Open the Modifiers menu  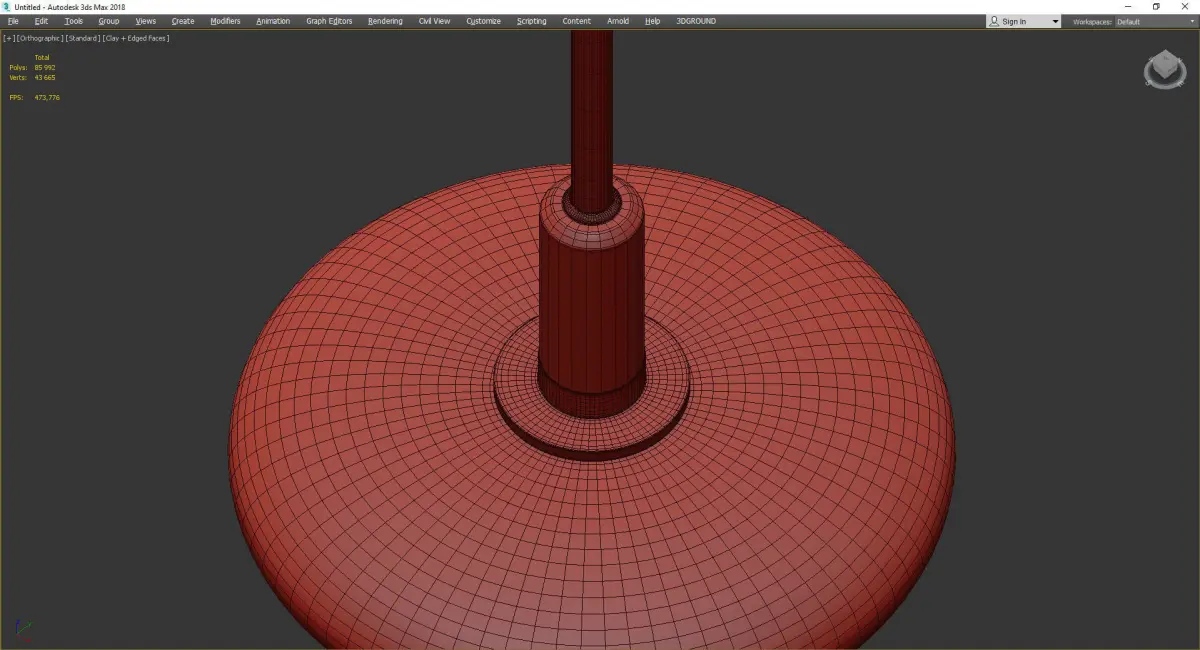[x=225, y=21]
